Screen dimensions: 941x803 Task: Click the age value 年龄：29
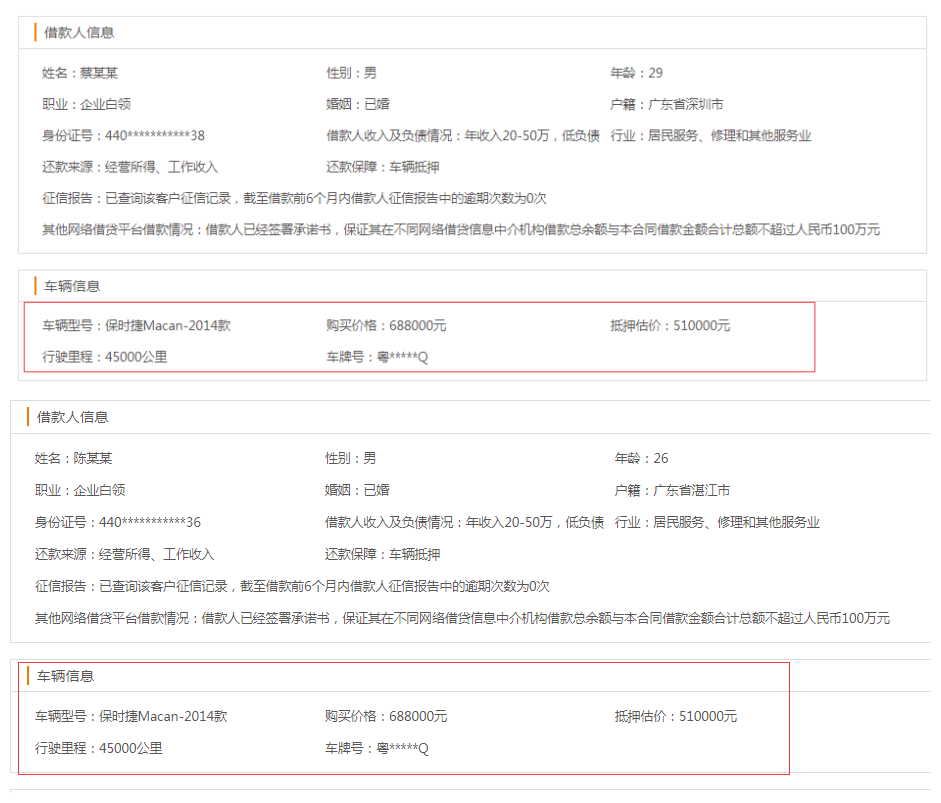(637, 73)
